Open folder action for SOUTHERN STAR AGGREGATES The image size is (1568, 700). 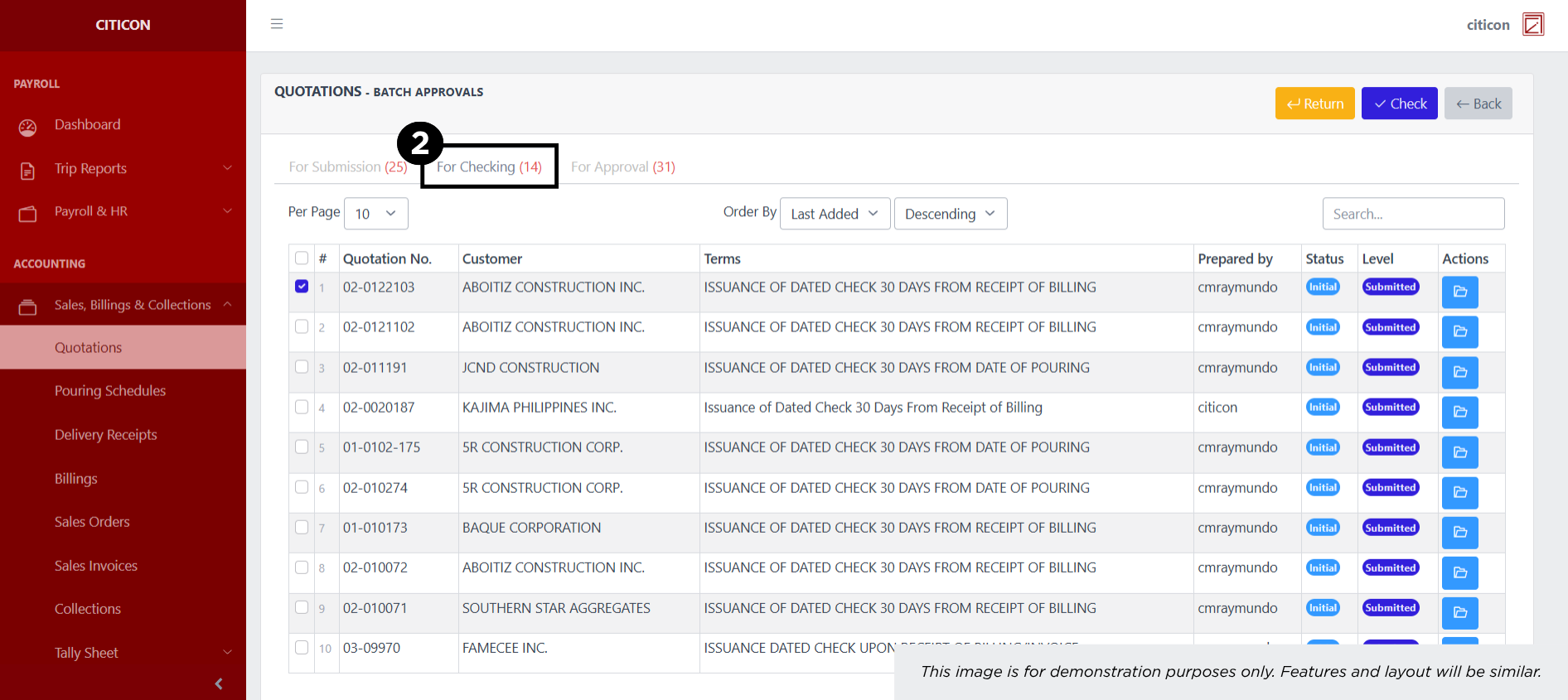click(x=1459, y=612)
